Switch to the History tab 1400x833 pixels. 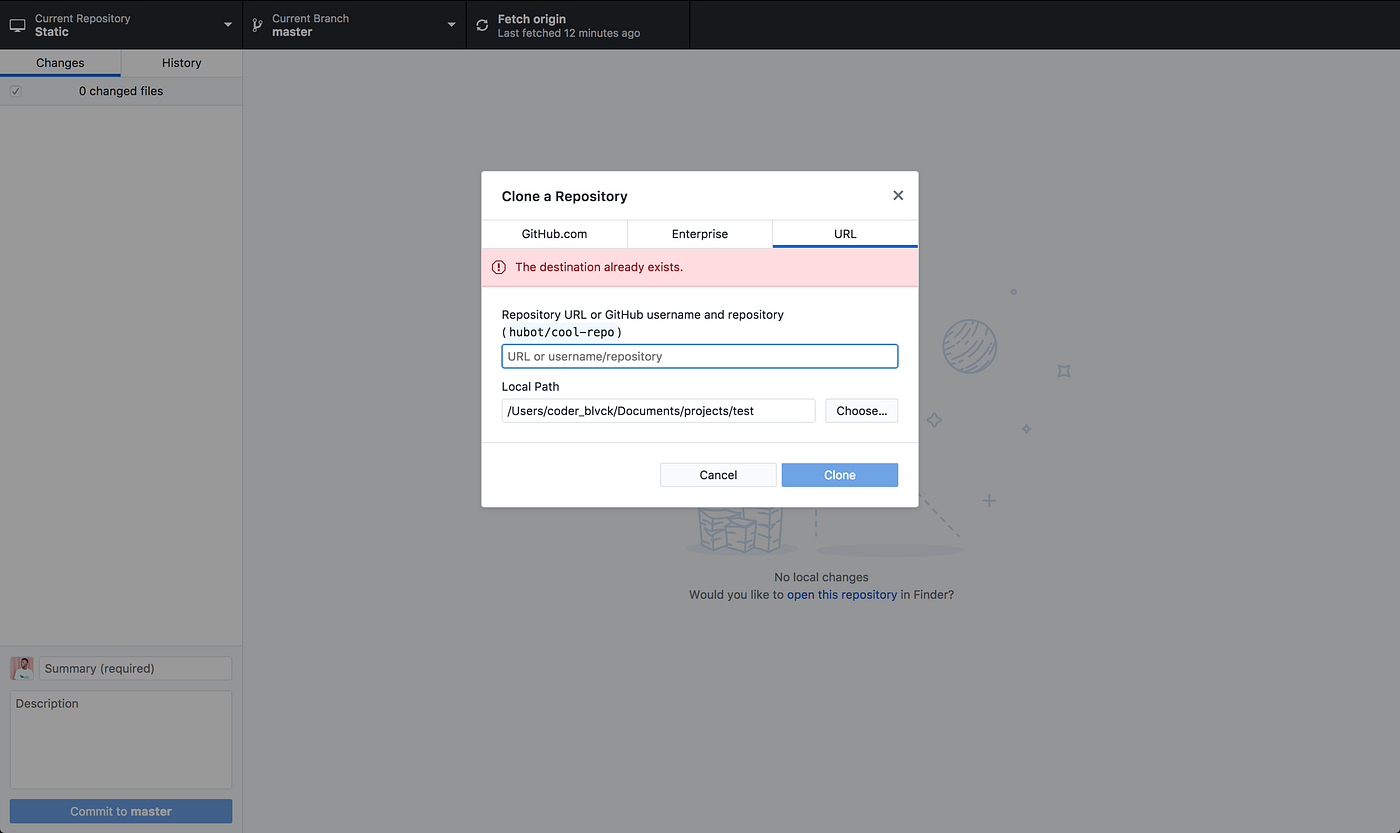(x=181, y=62)
